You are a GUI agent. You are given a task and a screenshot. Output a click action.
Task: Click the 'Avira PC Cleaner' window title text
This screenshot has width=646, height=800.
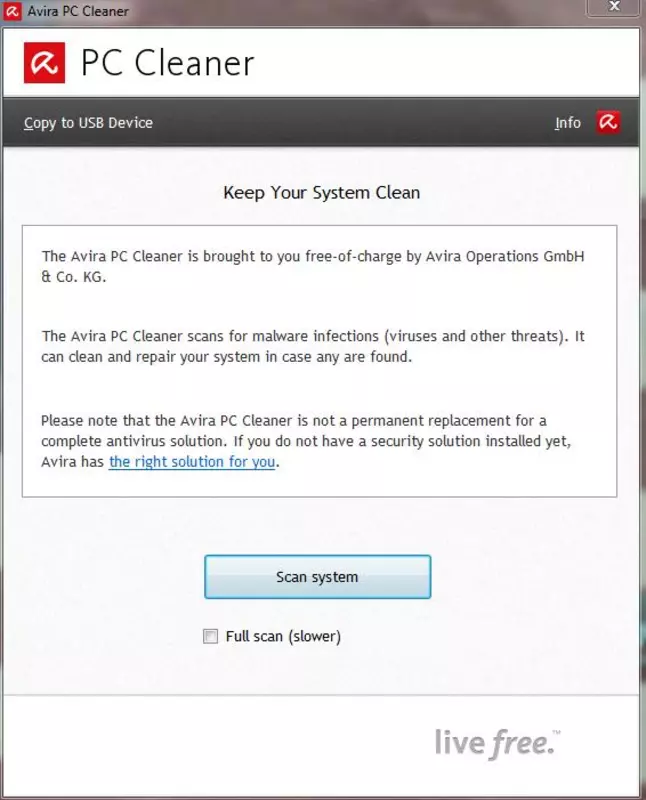coord(78,11)
